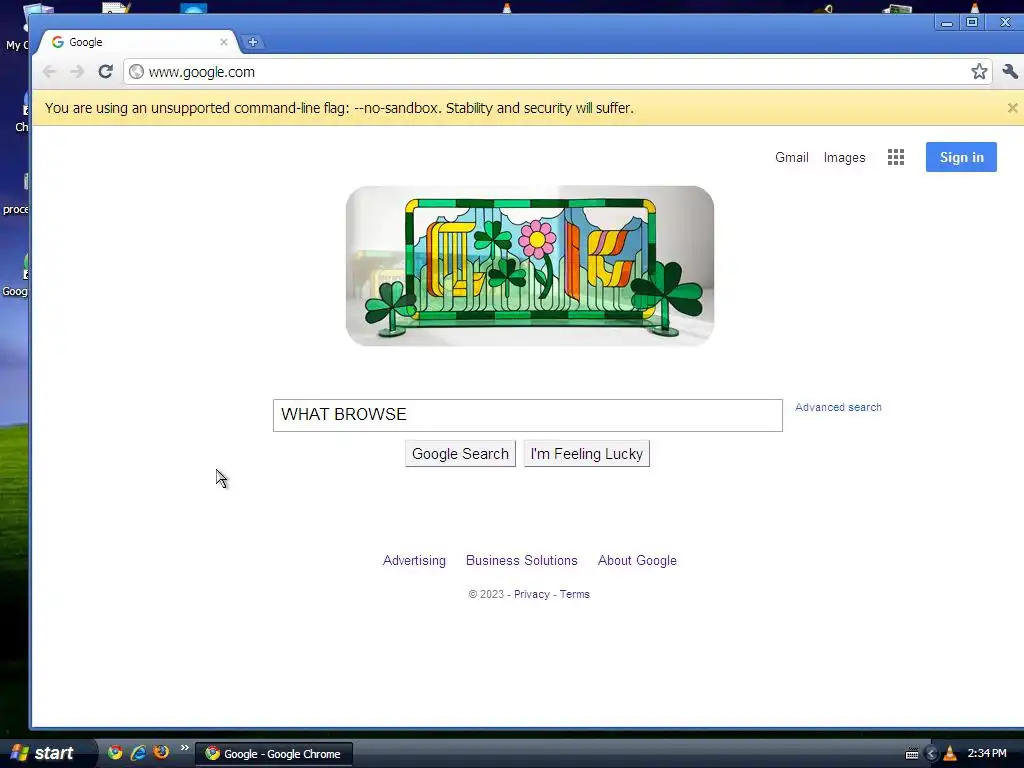The image size is (1024, 768).
Task: Open the Chrome wrench settings menu
Action: click(1010, 71)
